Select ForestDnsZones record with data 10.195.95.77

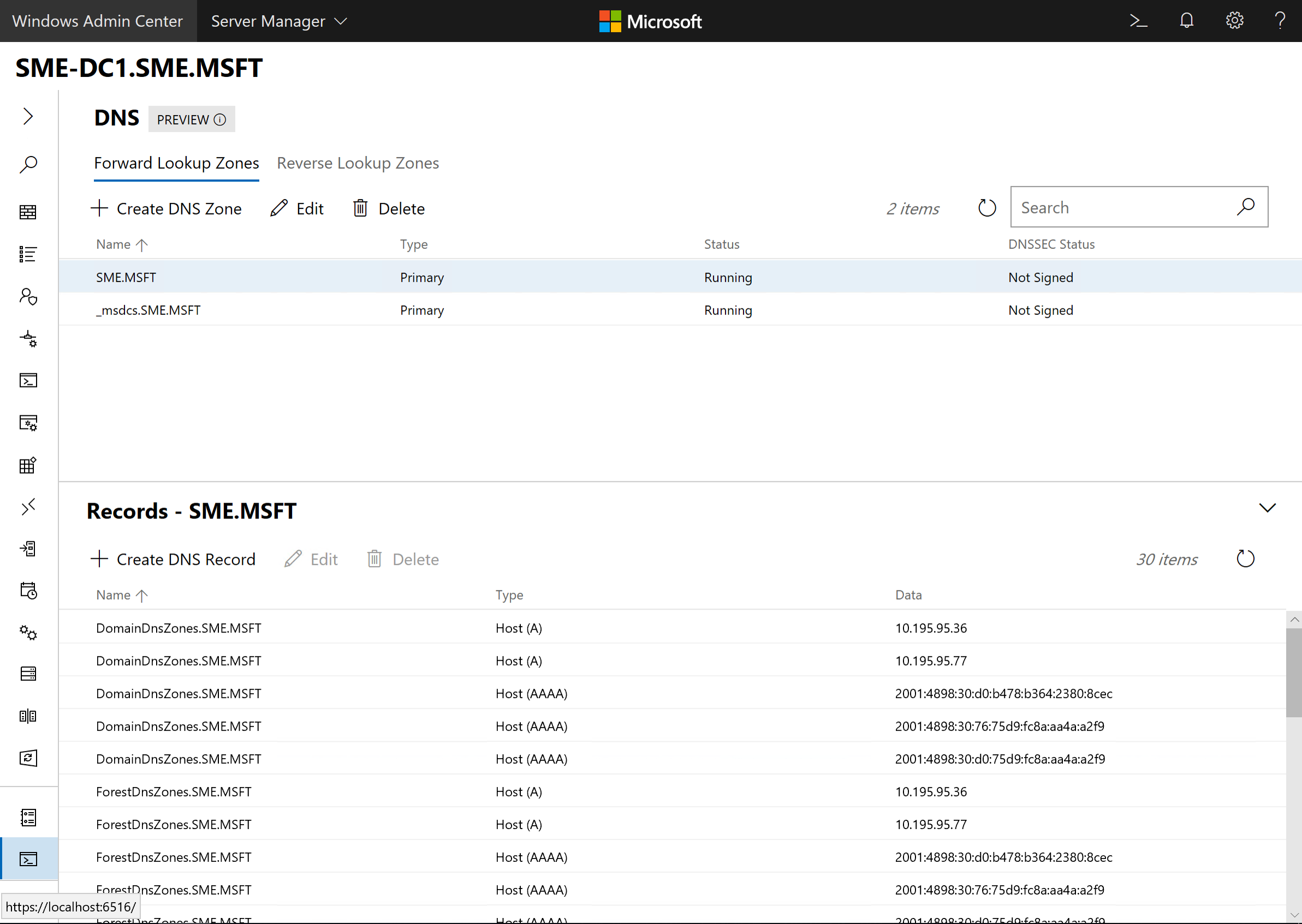click(x=672, y=824)
